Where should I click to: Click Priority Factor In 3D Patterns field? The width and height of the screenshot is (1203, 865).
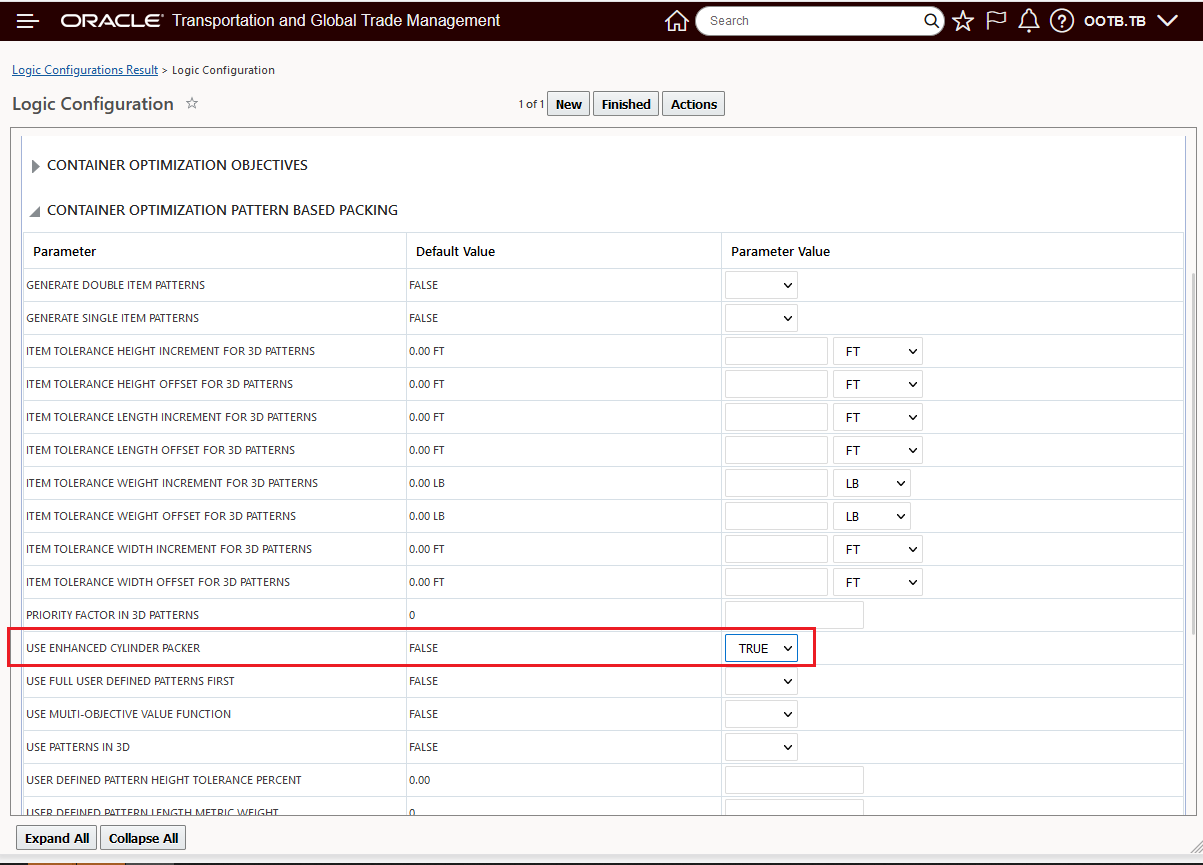click(x=794, y=615)
